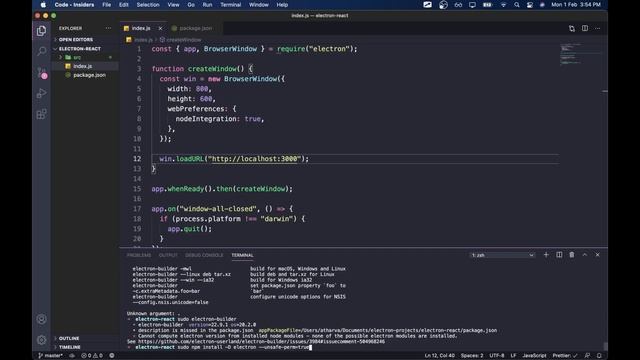Open the Manage gear icon
This screenshot has width=640, height=360.
pos(41,340)
